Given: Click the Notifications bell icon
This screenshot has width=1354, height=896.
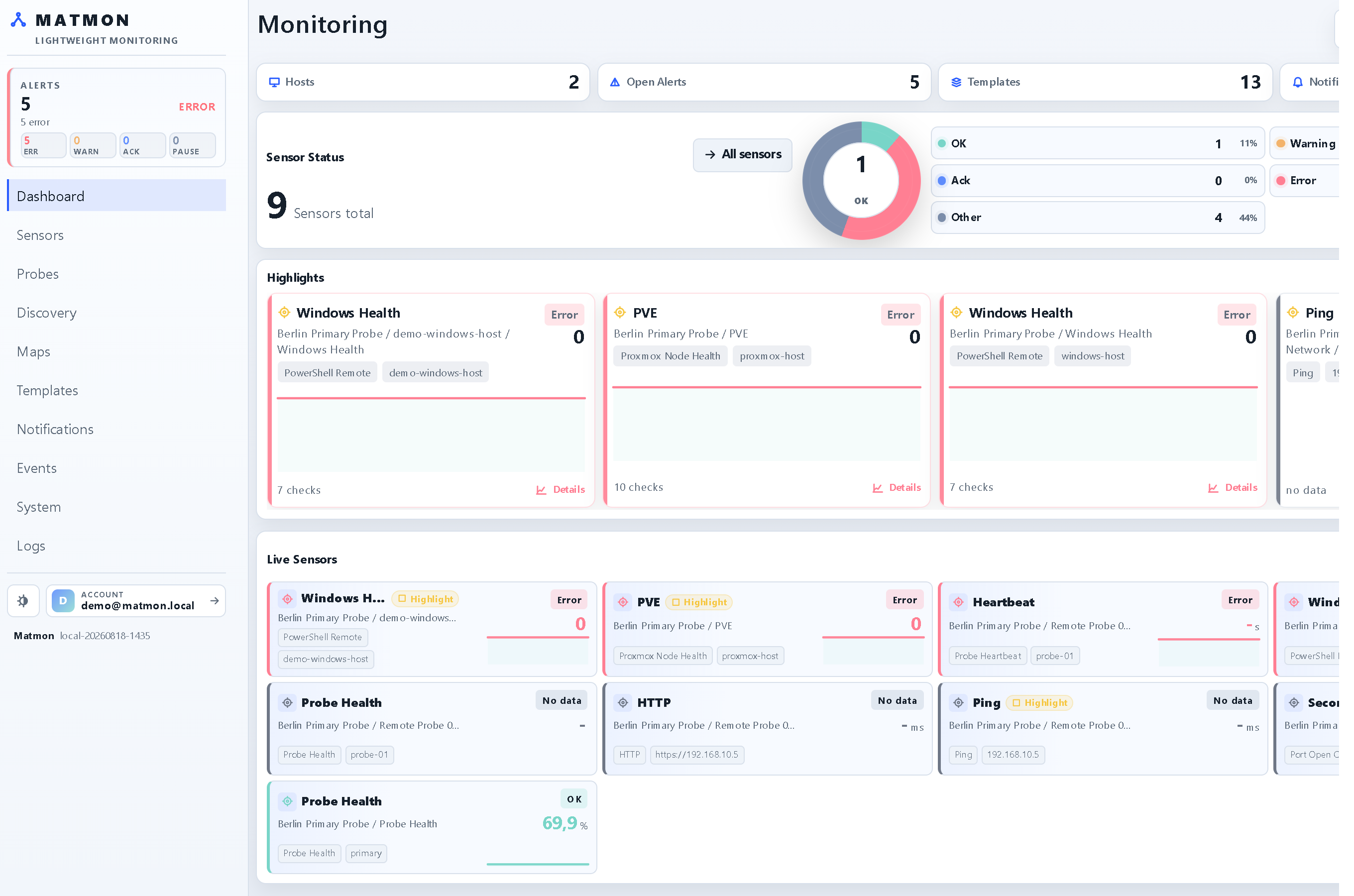Looking at the screenshot, I should click(1297, 82).
